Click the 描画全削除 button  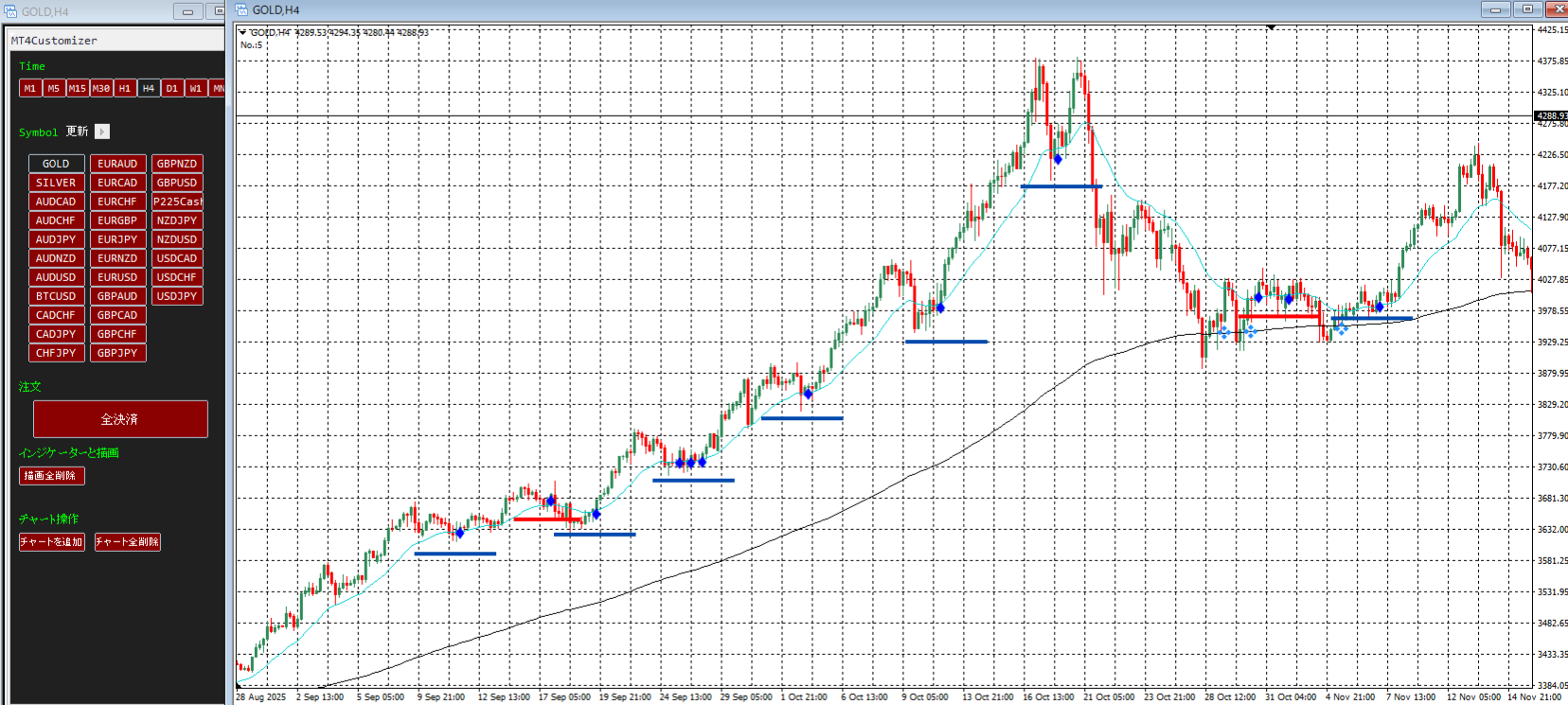pos(51,476)
